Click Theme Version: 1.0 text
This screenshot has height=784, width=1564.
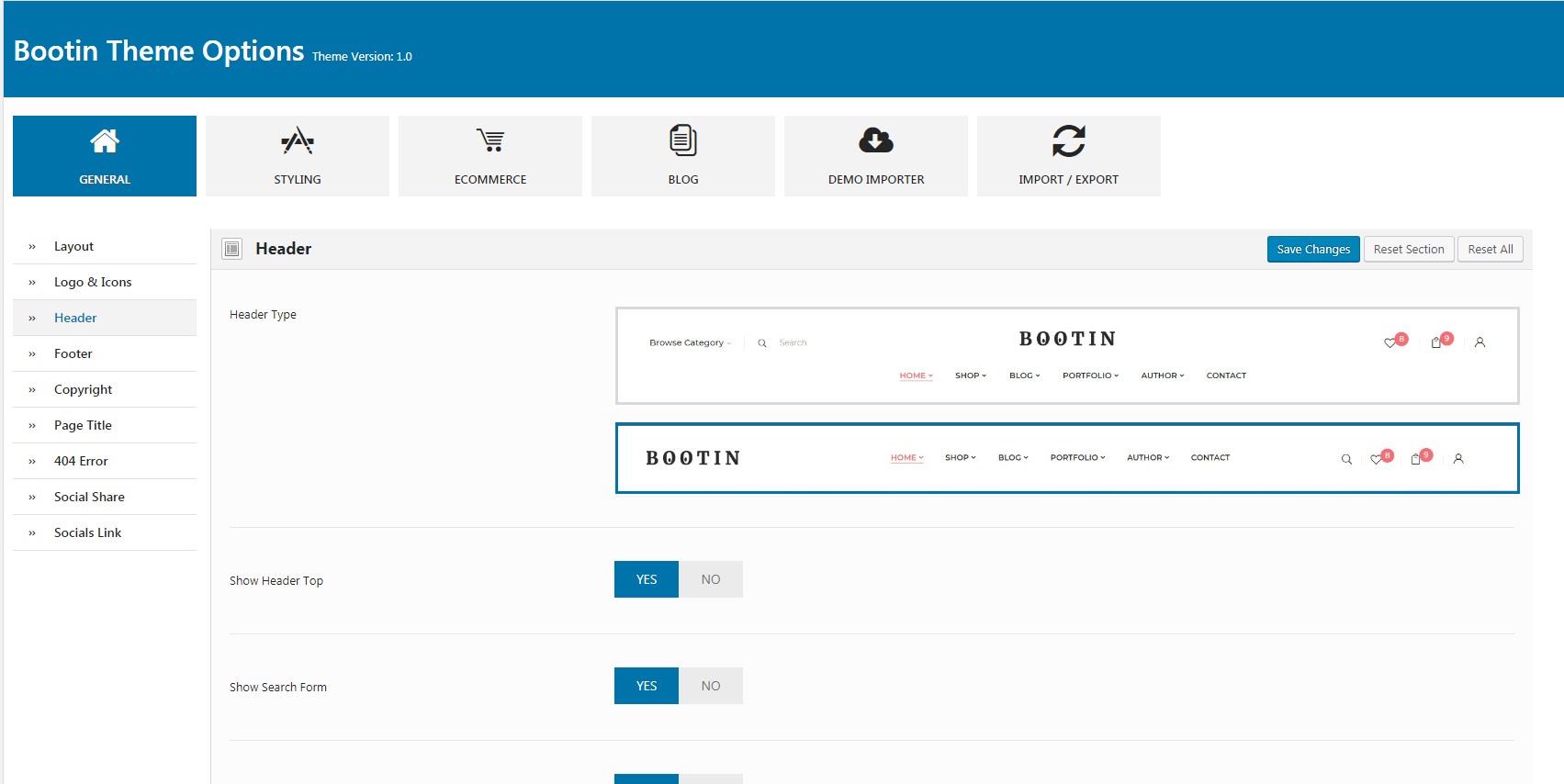(x=362, y=56)
